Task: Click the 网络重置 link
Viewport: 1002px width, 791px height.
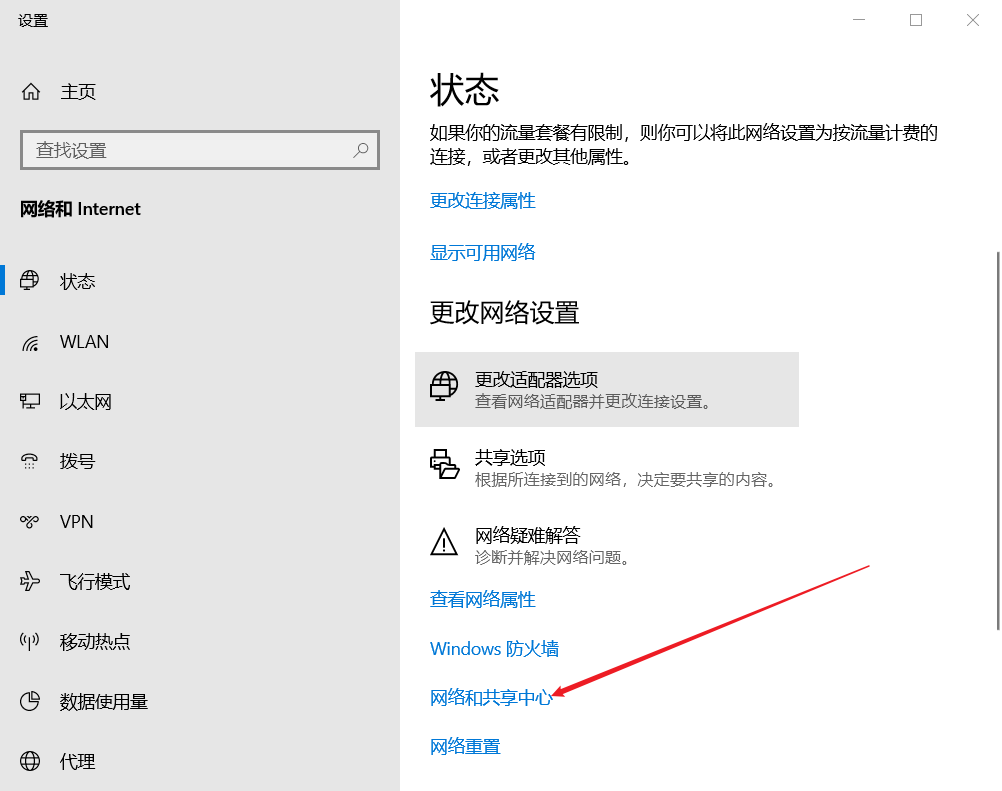Action: (465, 746)
